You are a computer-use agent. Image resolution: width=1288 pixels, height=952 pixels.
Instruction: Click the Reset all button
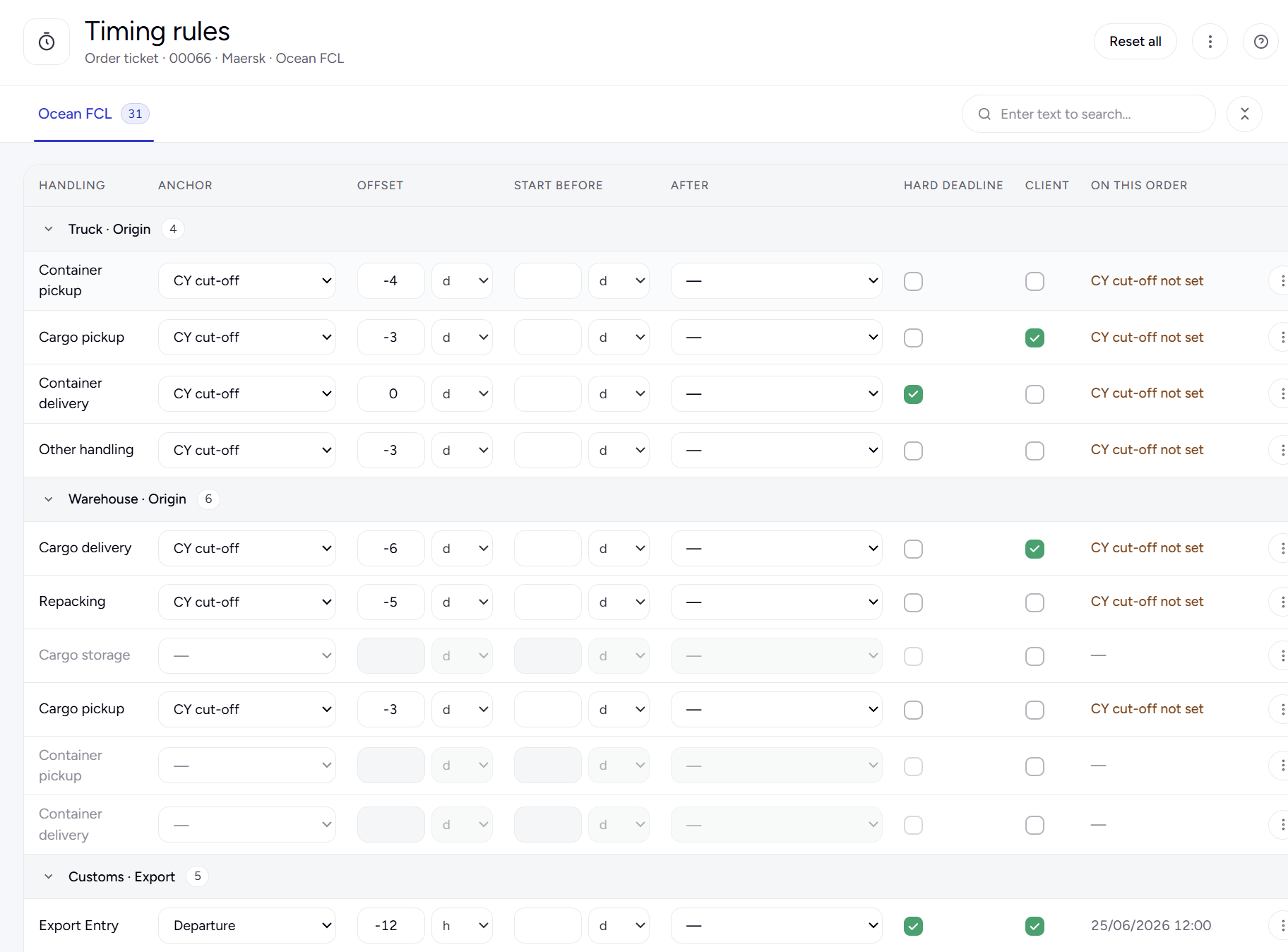pyautogui.click(x=1135, y=42)
